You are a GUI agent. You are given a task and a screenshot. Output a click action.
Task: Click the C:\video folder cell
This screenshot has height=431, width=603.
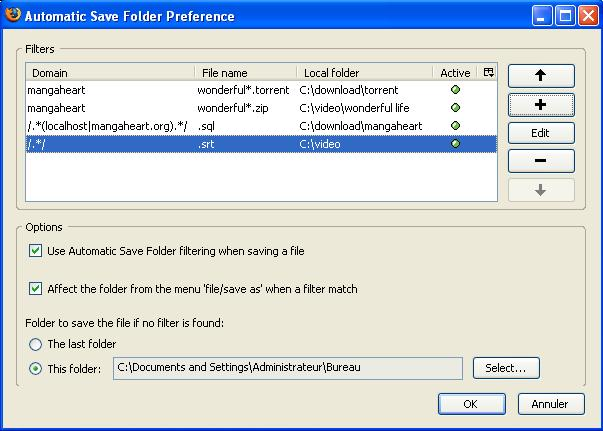(x=320, y=144)
